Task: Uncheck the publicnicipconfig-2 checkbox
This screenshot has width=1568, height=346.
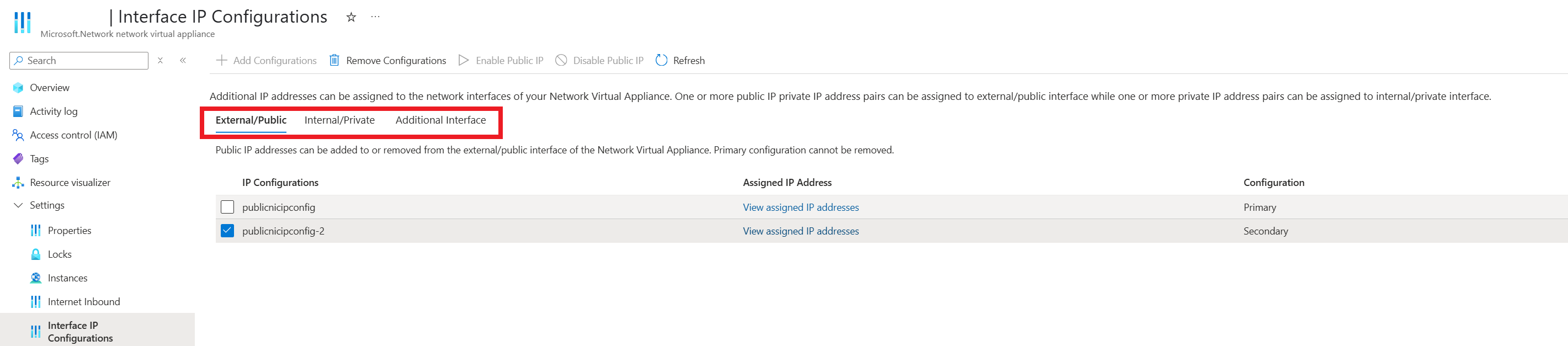Action: [x=227, y=231]
